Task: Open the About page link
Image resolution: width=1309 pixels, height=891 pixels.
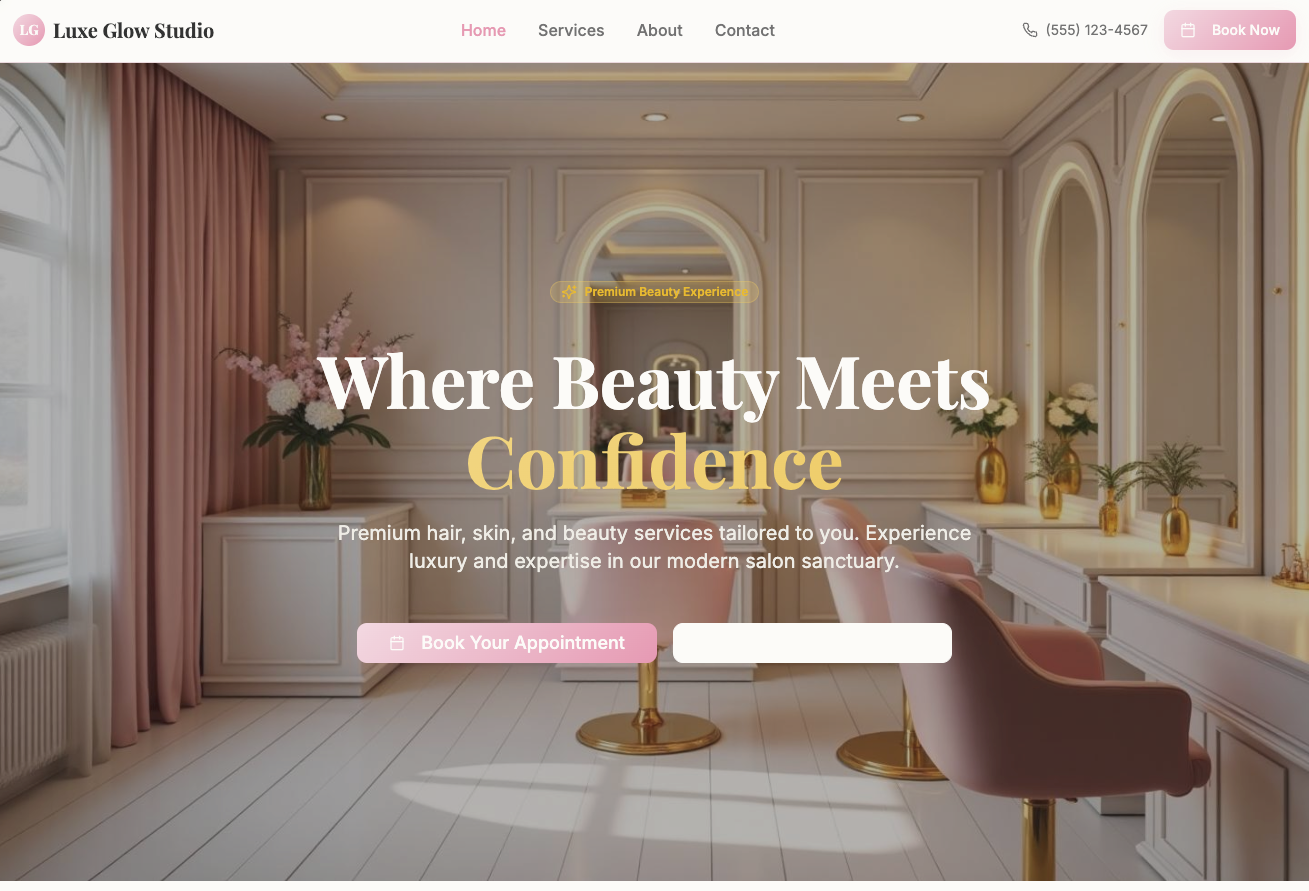Action: [x=660, y=30]
